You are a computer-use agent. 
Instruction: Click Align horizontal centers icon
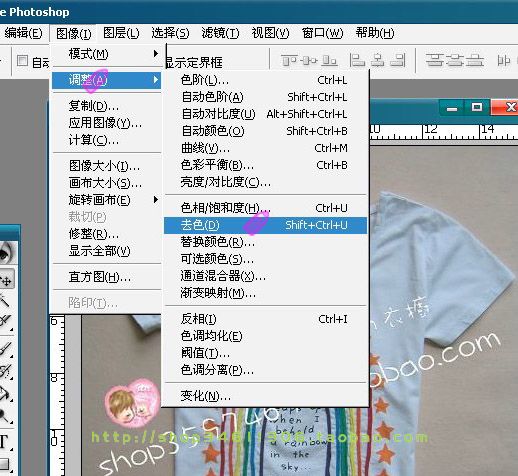click(x=378, y=60)
